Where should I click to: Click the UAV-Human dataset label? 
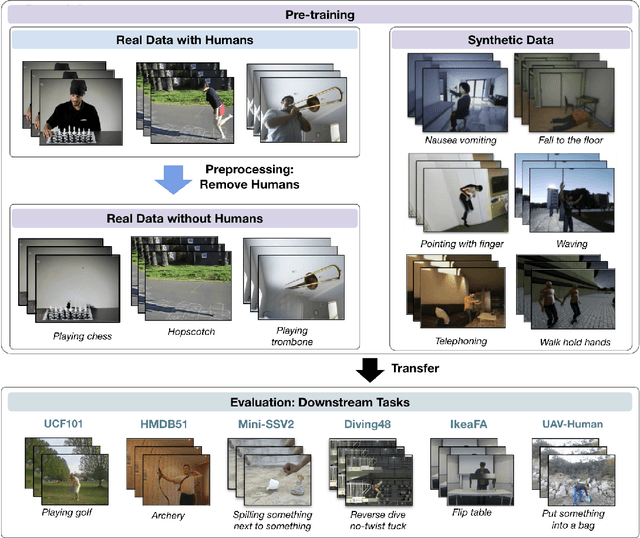click(575, 424)
